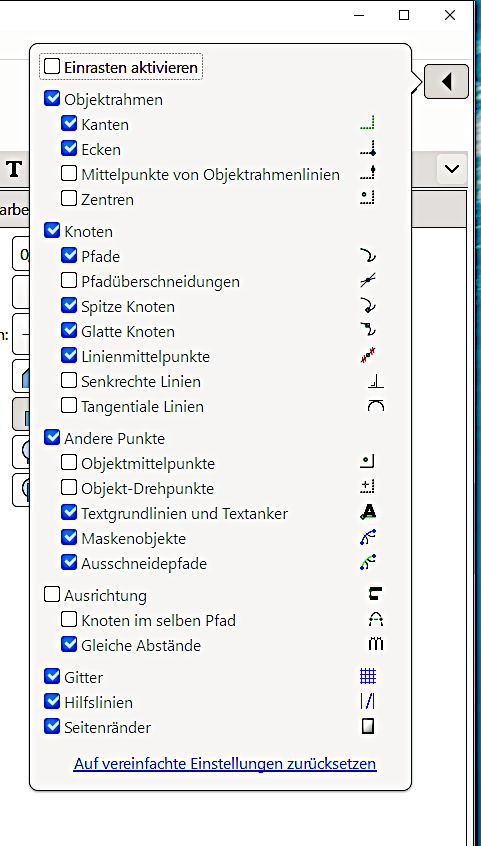Click the Gleiche Abstände spacing icon

tap(376, 645)
